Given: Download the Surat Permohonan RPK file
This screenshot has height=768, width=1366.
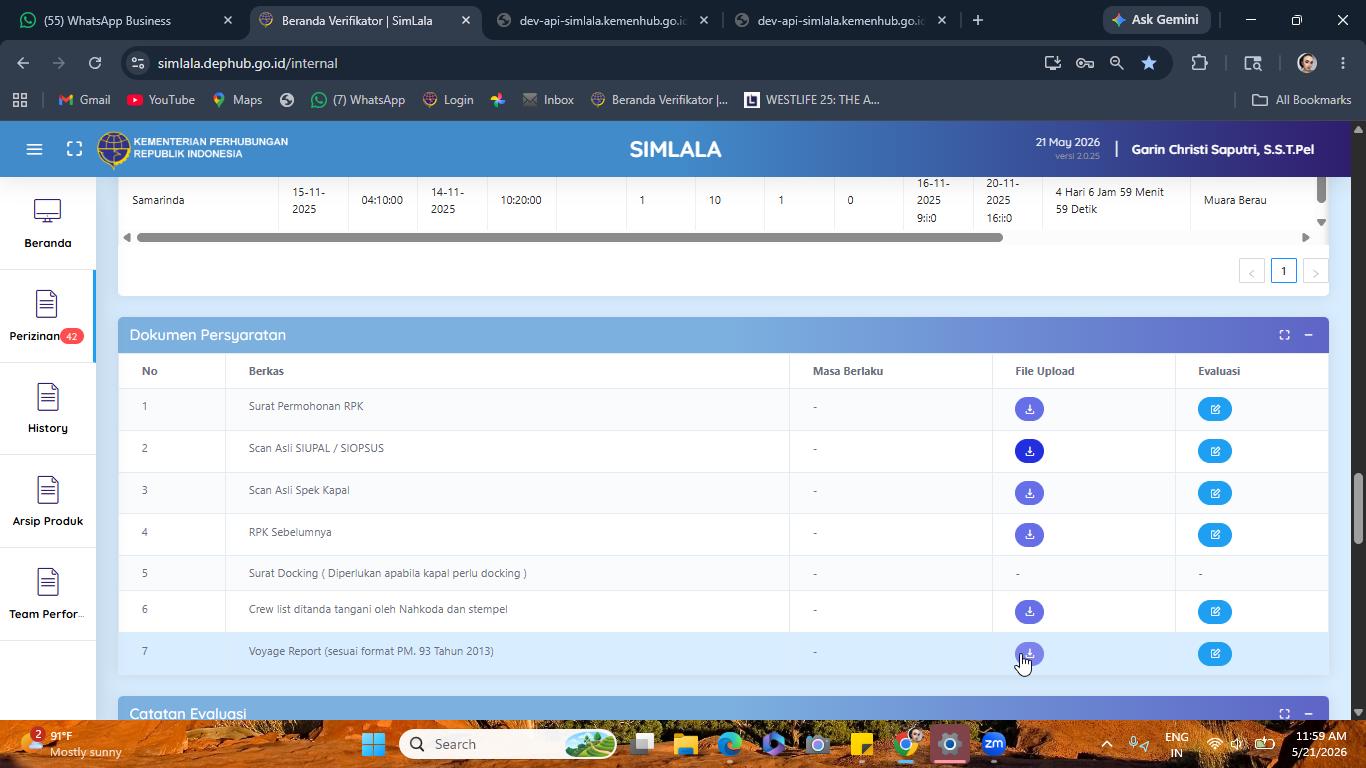Looking at the screenshot, I should (1029, 409).
